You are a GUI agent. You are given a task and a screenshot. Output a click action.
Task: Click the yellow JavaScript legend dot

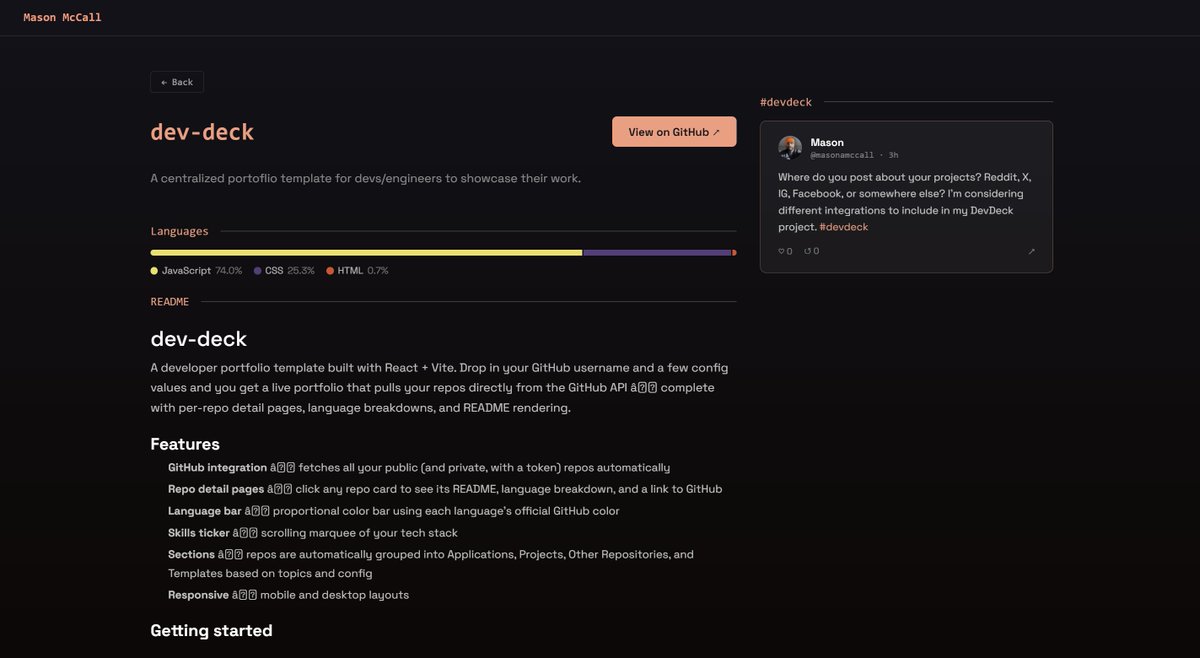(154, 271)
